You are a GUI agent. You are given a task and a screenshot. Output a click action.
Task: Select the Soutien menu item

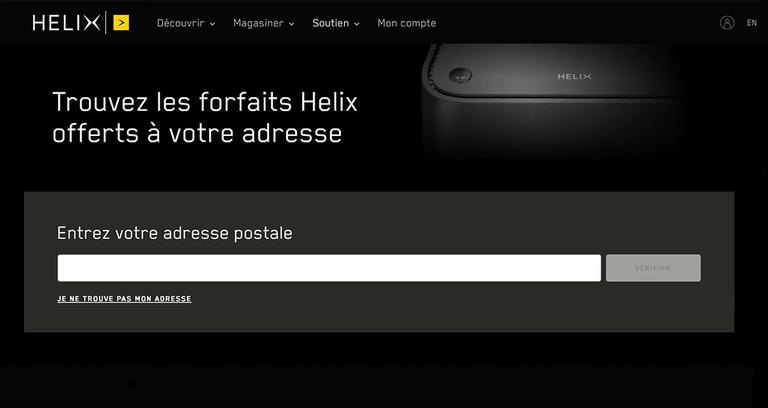click(x=331, y=23)
